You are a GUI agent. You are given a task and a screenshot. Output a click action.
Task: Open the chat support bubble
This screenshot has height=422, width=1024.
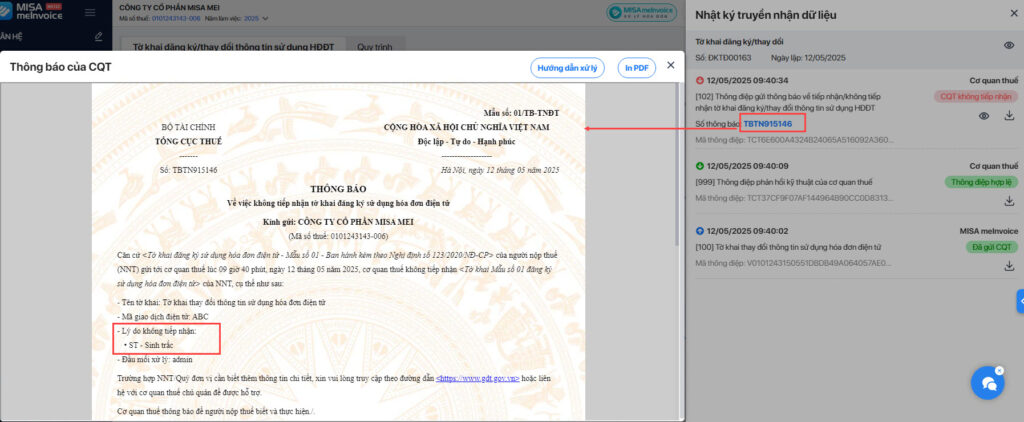pyautogui.click(x=987, y=383)
